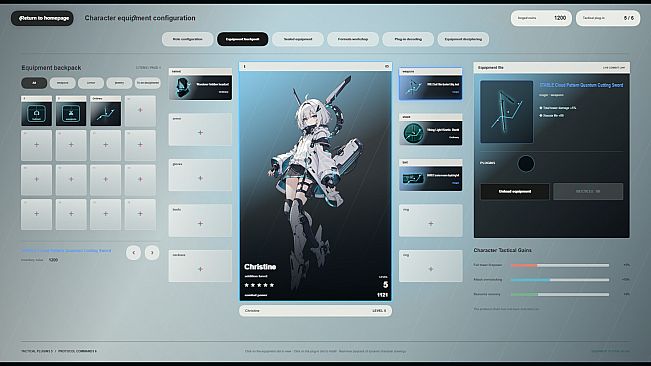Select the equipped weapons slot card
The height and width of the screenshot is (366, 651).
click(x=431, y=84)
